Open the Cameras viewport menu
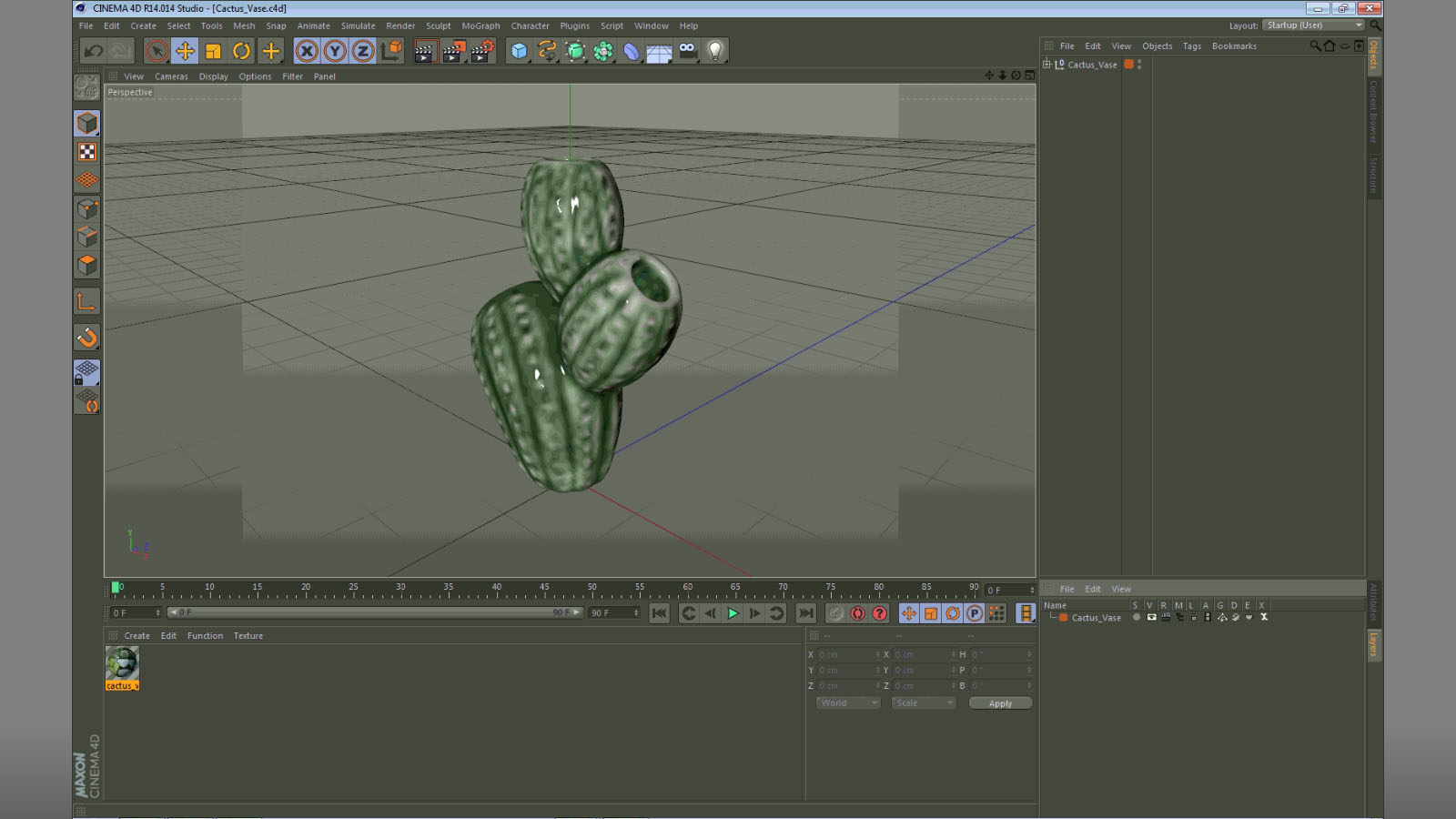Screen dimensions: 1456x819 pyautogui.click(x=171, y=76)
